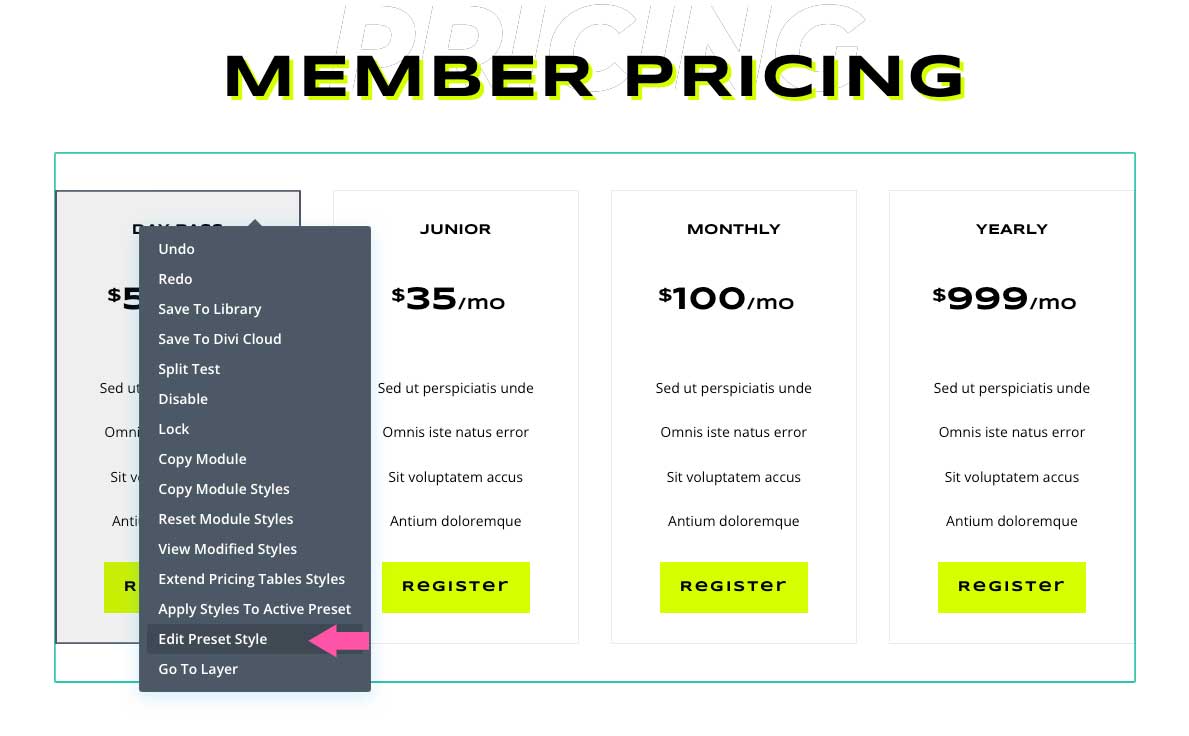Select Disable in the context menu

pos(183,399)
